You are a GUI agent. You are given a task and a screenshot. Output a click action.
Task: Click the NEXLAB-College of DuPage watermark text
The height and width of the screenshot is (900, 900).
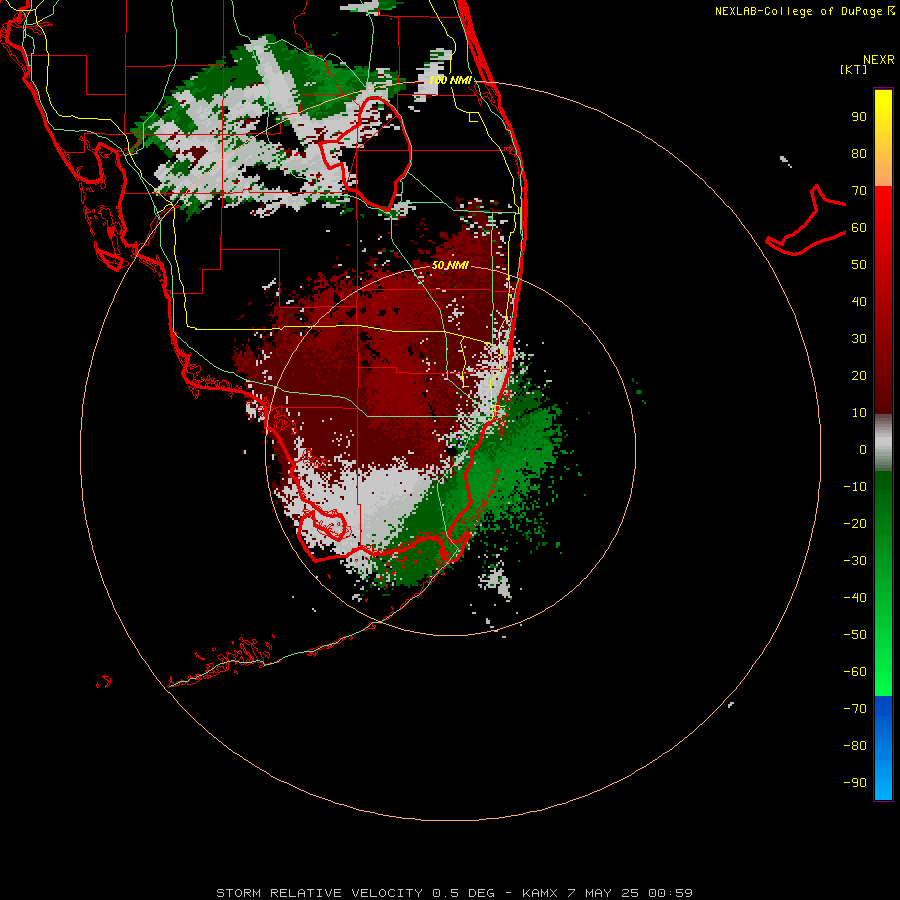point(806,11)
